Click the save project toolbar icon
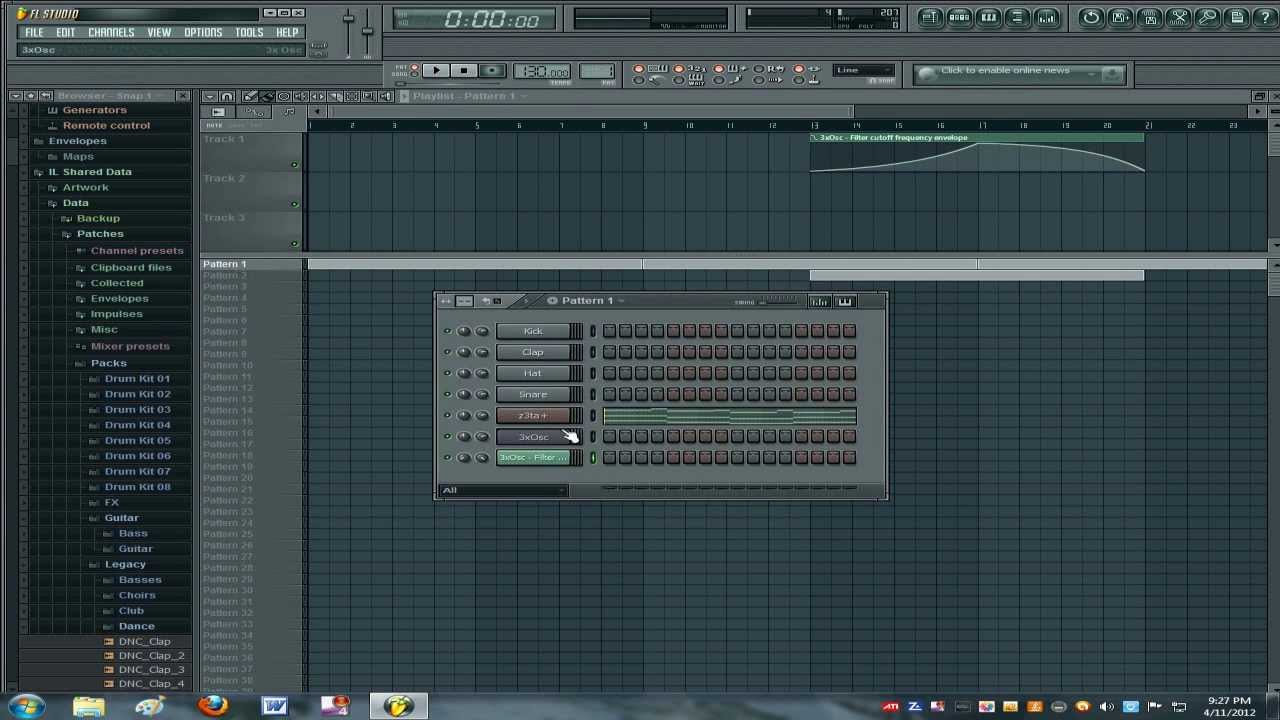Viewport: 1280px width, 720px height. pos(1121,17)
